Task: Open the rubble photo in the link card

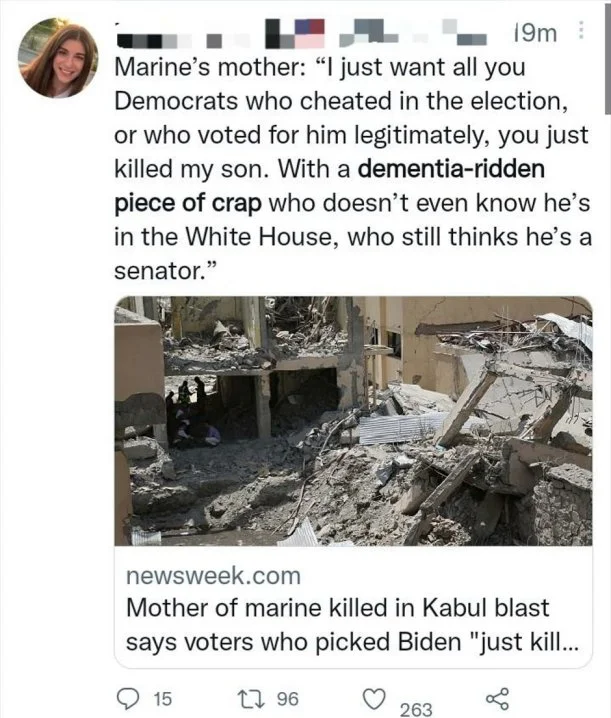Action: click(353, 421)
